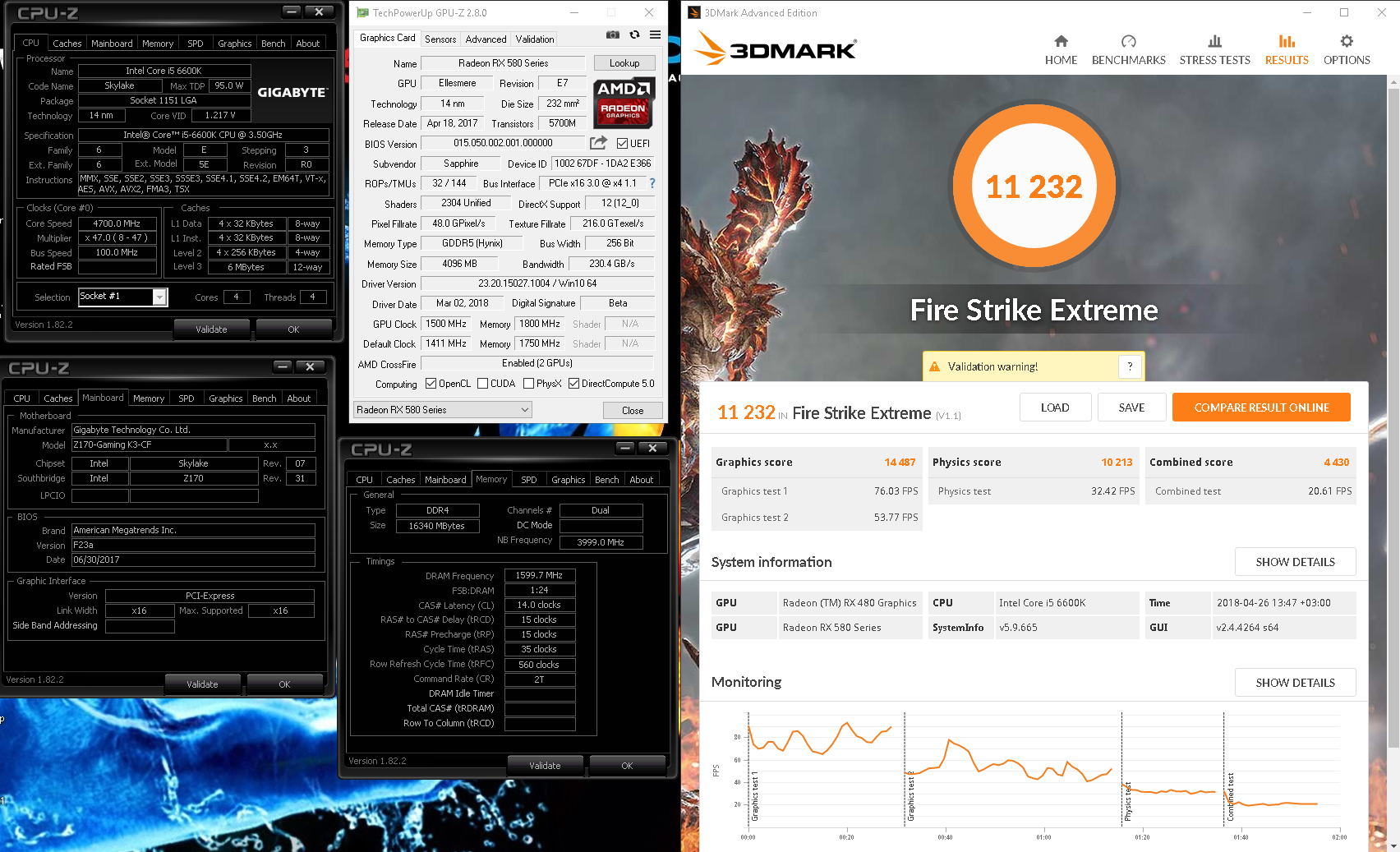Open Radeon RX 580 Series GPU dropdown
Screen dimensions: 1400x852
[442, 410]
